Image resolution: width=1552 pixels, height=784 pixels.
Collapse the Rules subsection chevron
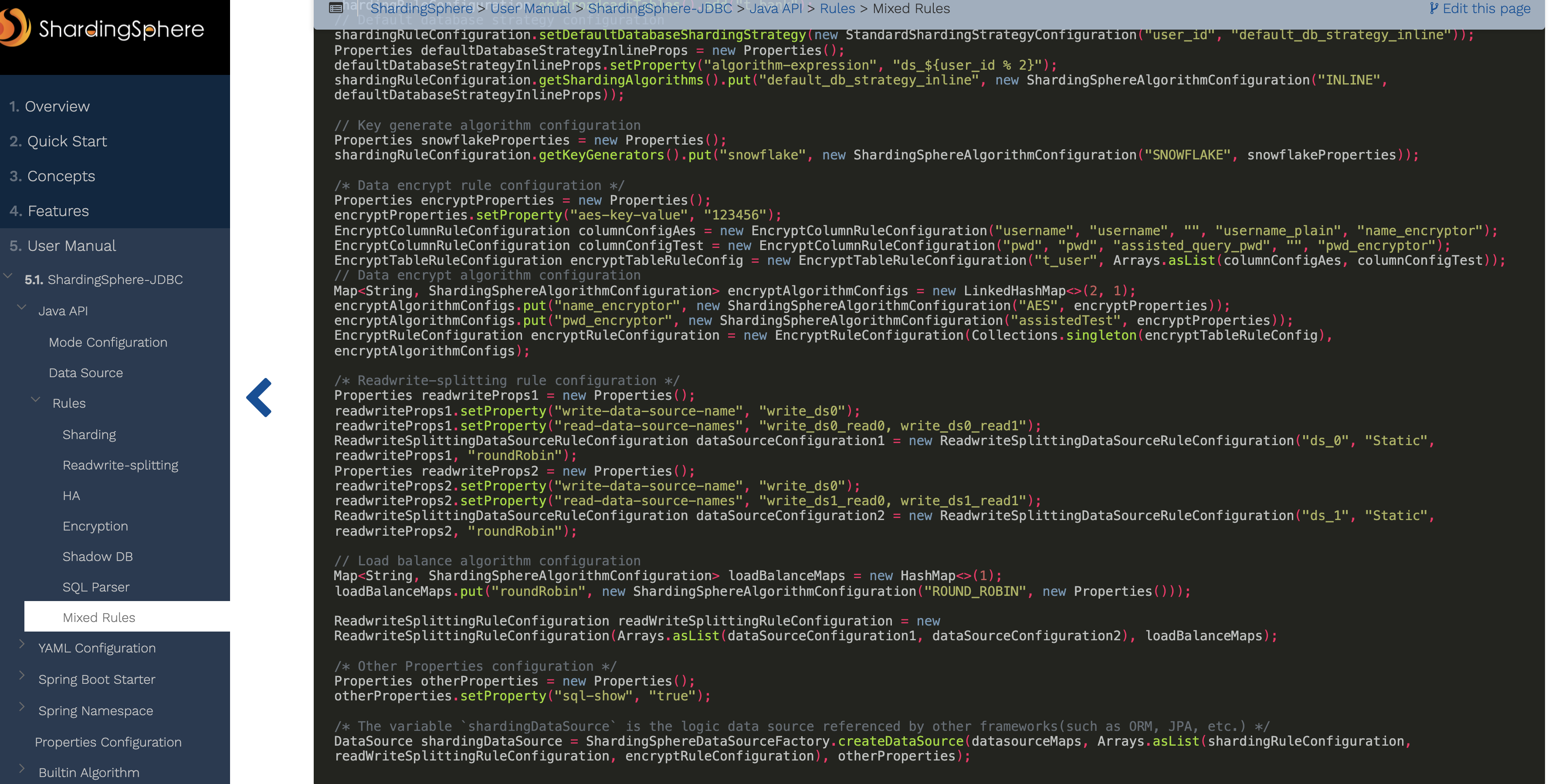(x=36, y=400)
